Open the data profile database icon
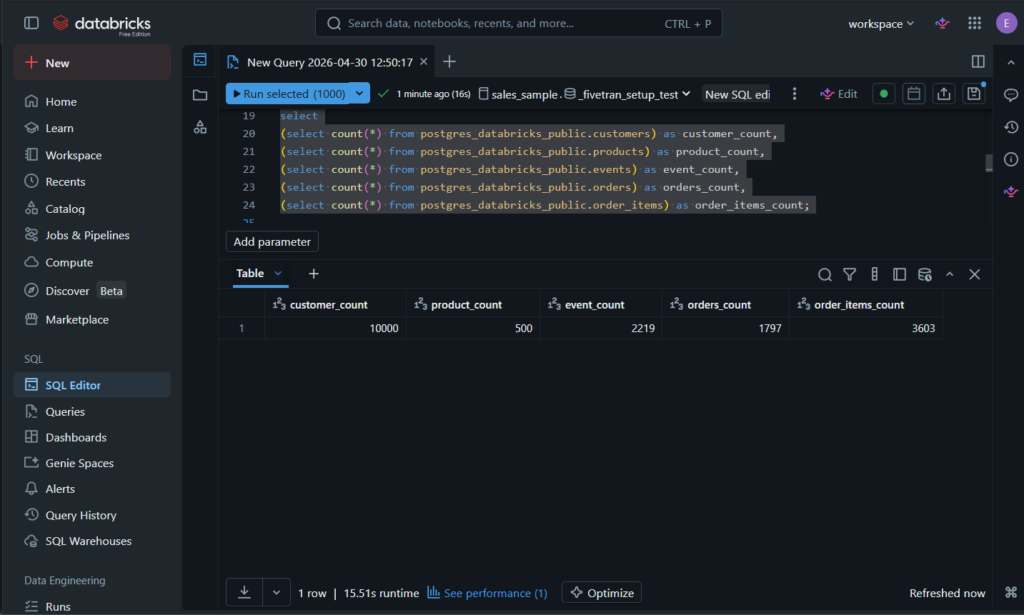1024x615 pixels. click(925, 275)
